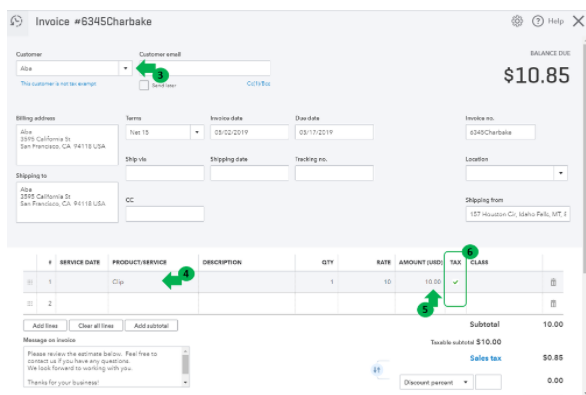Click the Shipping date field
This screenshot has width=586, height=395.
point(249,173)
